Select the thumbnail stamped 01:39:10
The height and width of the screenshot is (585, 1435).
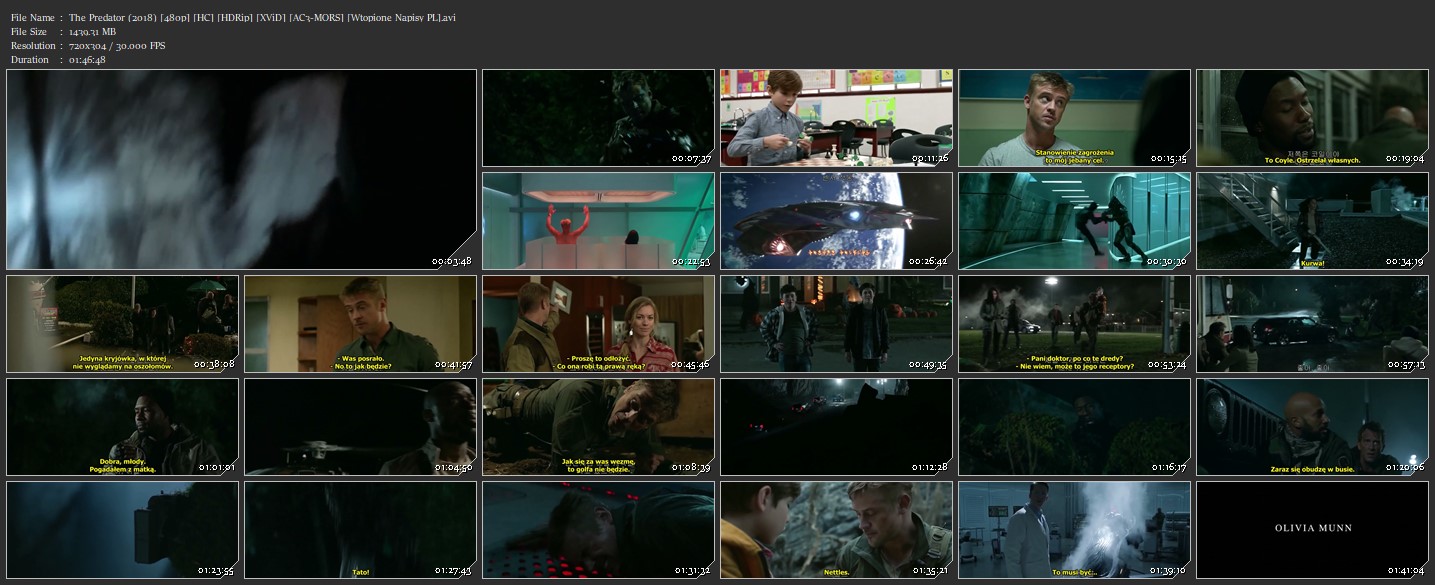[1074, 530]
